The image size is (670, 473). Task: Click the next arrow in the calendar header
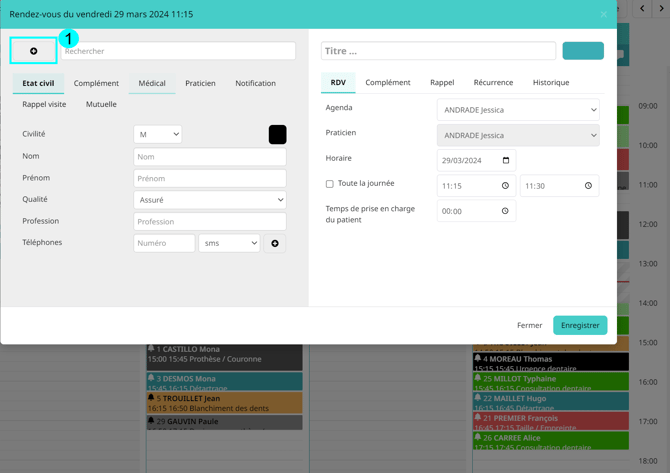pos(660,9)
